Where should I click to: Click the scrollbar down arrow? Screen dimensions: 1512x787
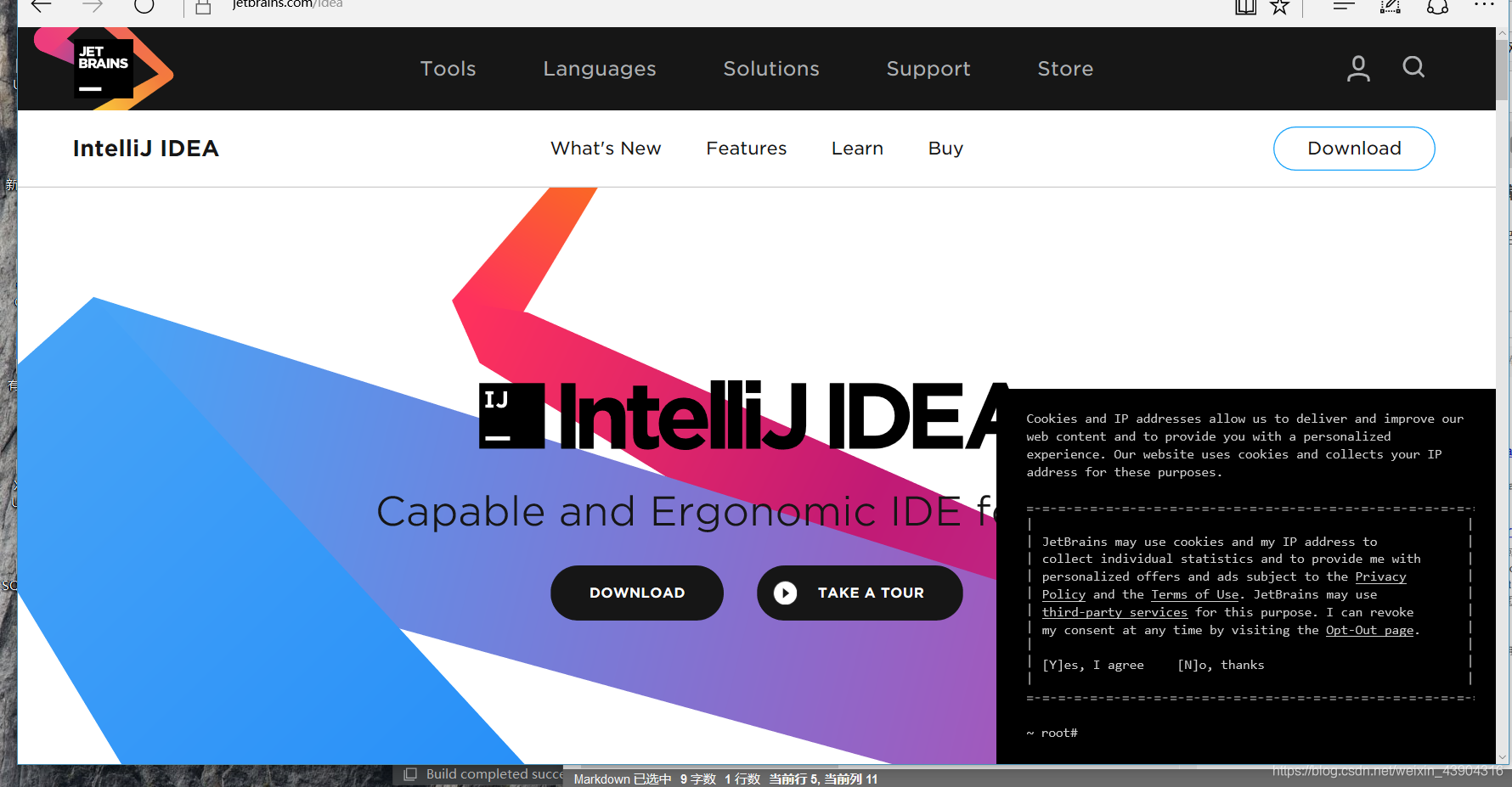1503,757
